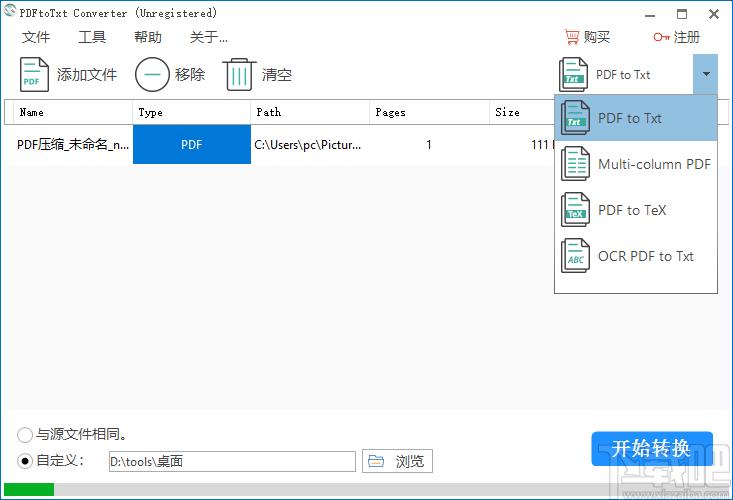Maximize the PDFtoTxt Converter window

(x=682, y=14)
